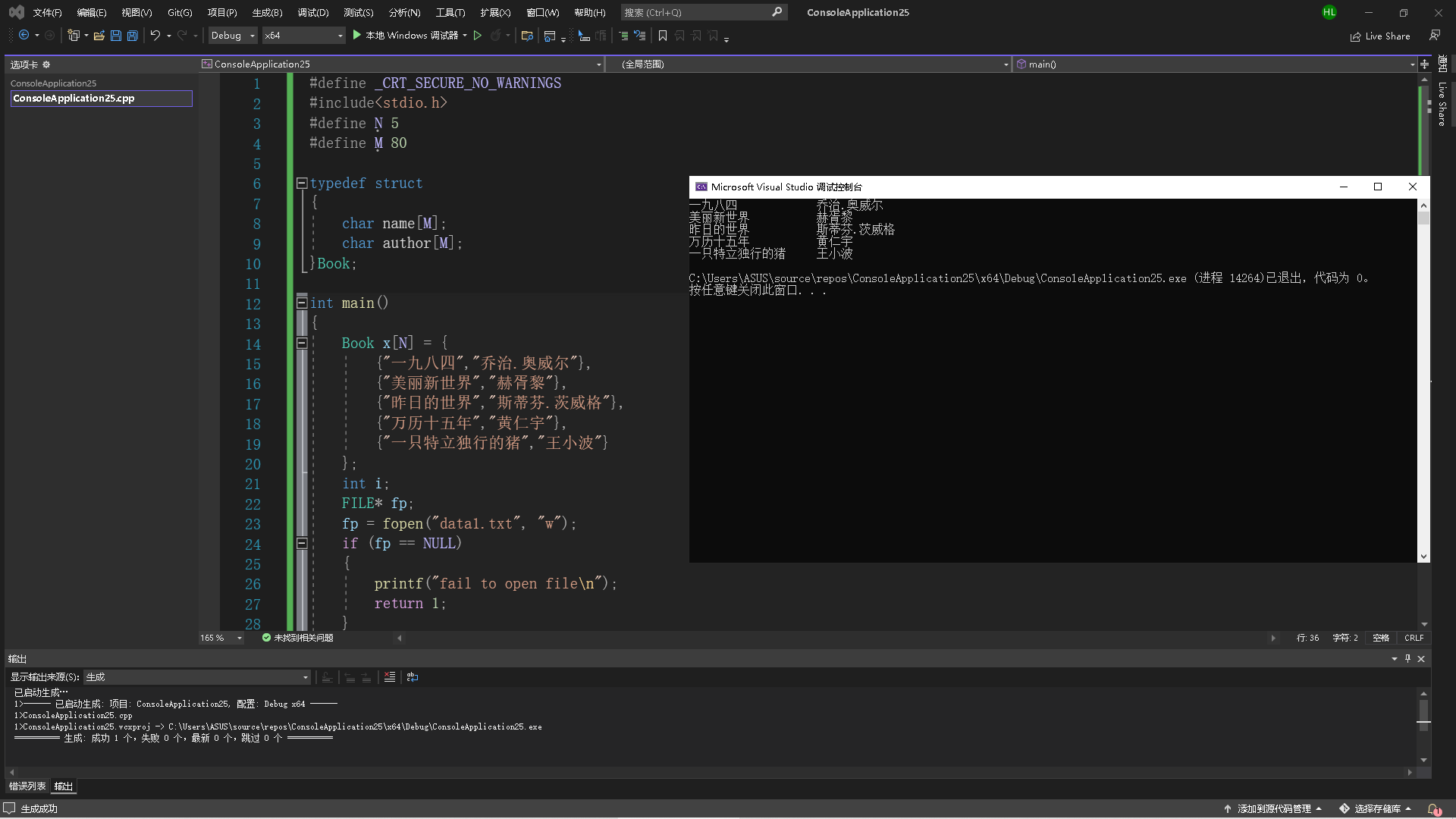The width and height of the screenshot is (1456, 819).
Task: Click the Undo arrow icon
Action: pos(155,36)
